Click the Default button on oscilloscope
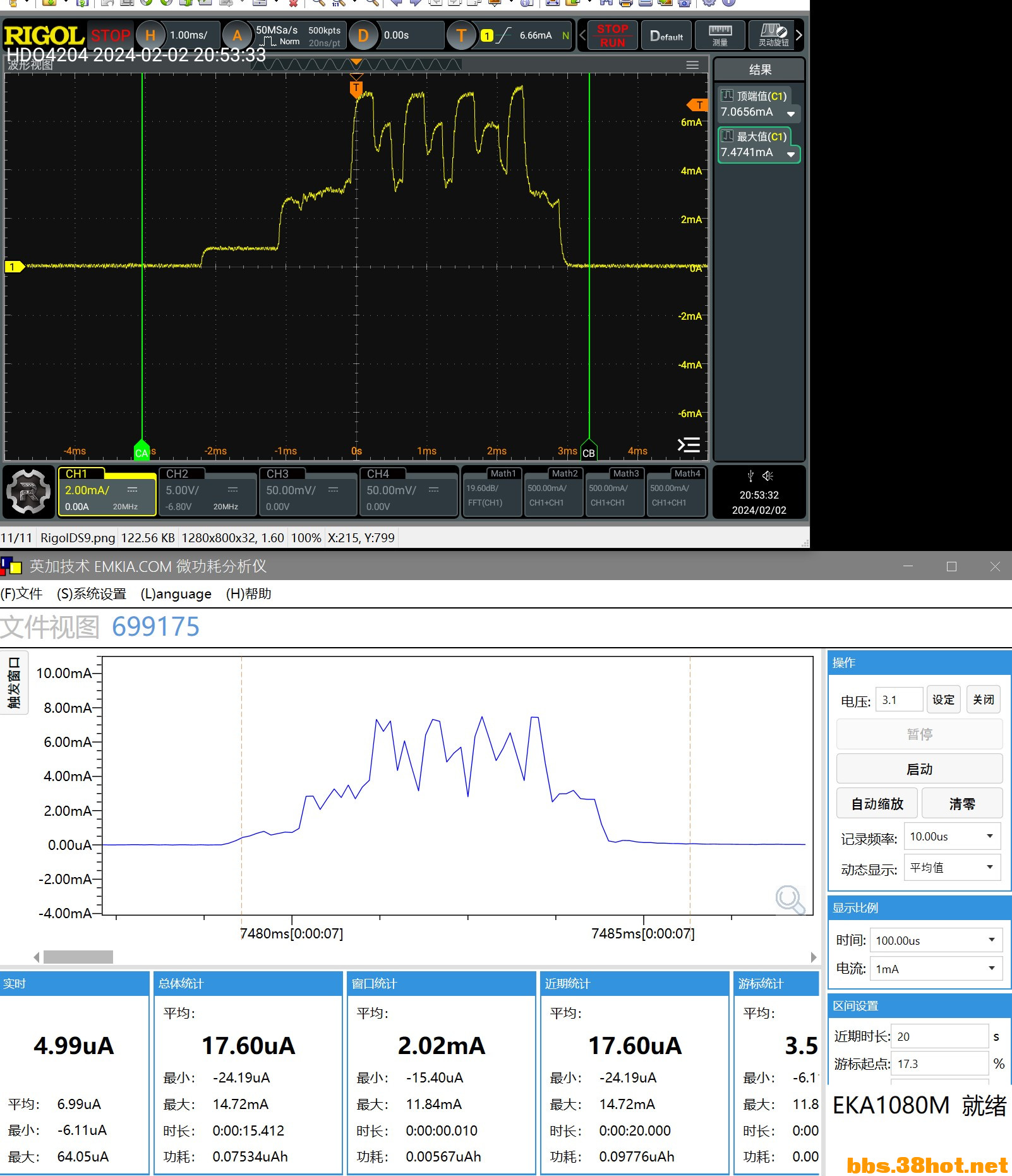 [x=666, y=35]
